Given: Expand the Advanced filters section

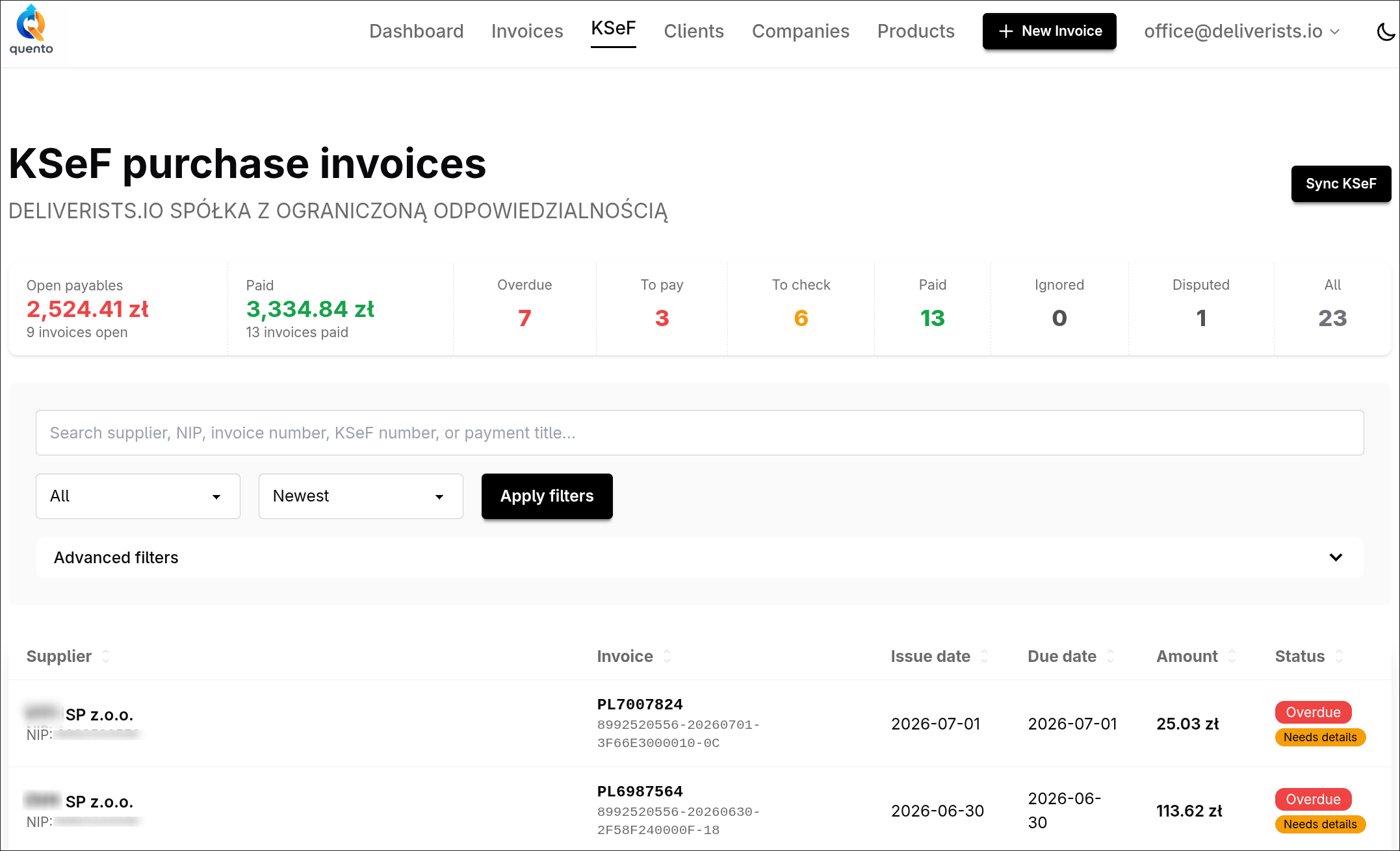Looking at the screenshot, I should 699,557.
